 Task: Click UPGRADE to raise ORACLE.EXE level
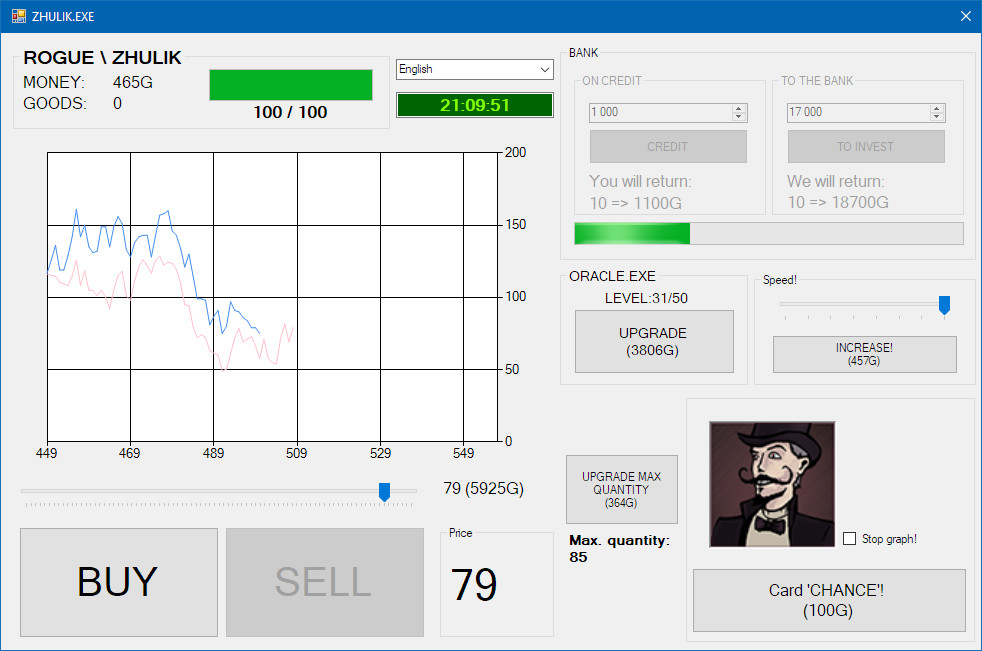click(x=654, y=341)
